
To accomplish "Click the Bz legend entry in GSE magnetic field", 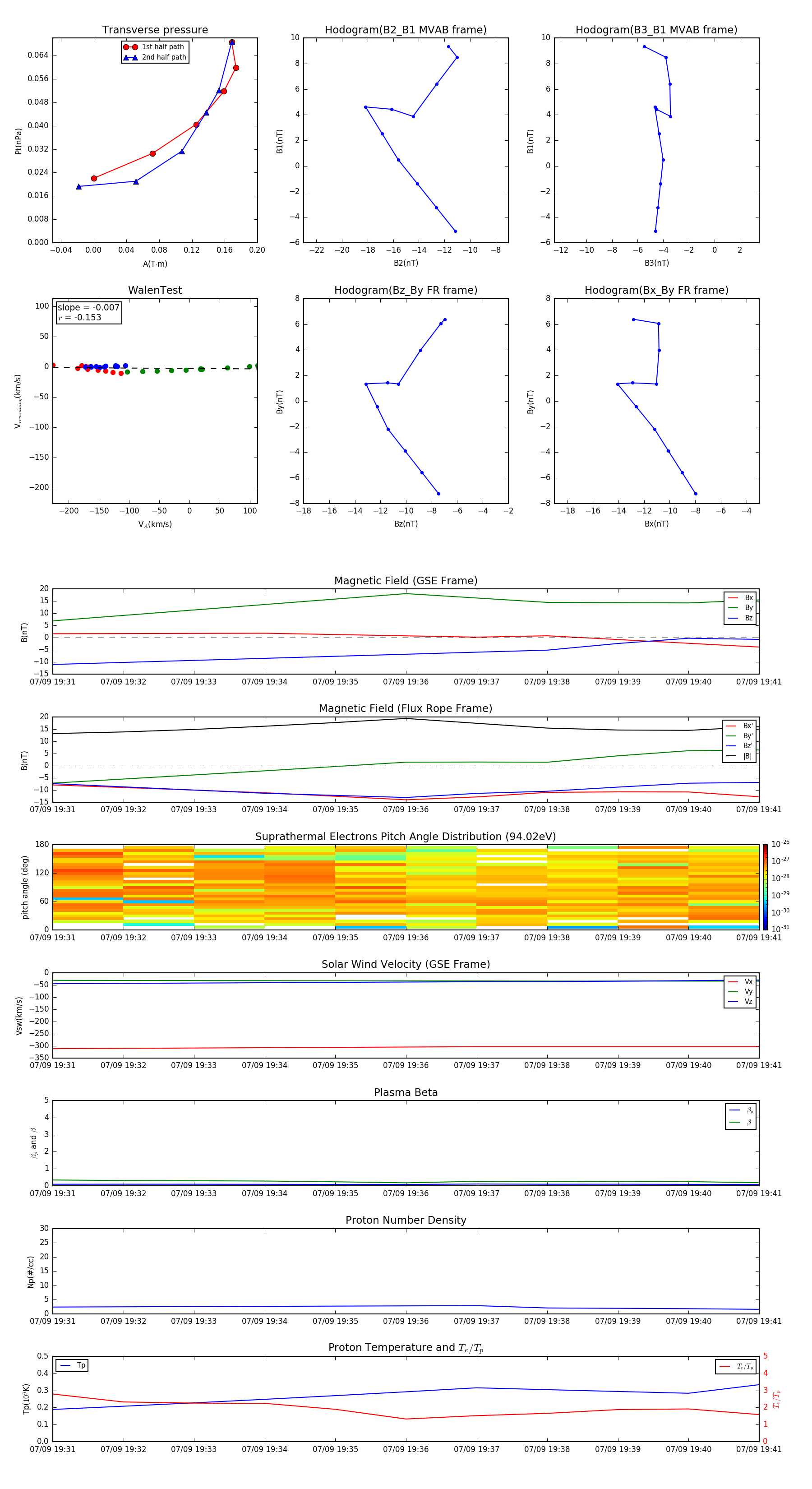I will 740,618.
